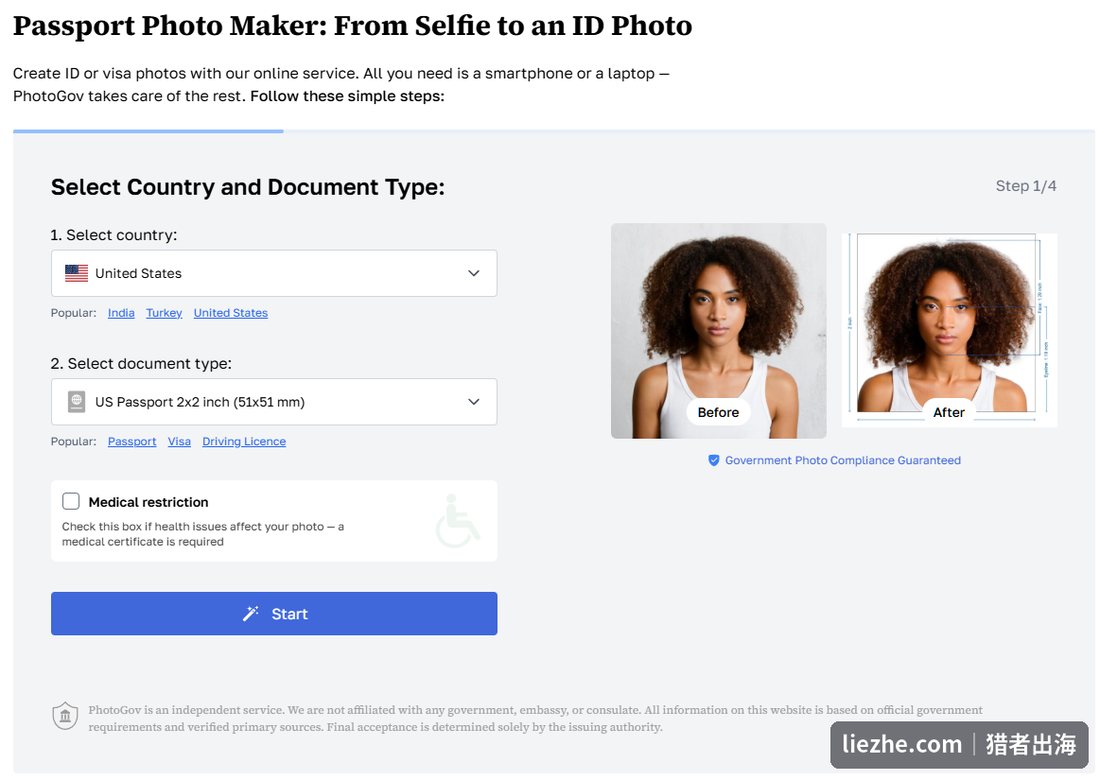Click the passport document icon
Viewport: 1100px width, 780px height.
[76, 402]
